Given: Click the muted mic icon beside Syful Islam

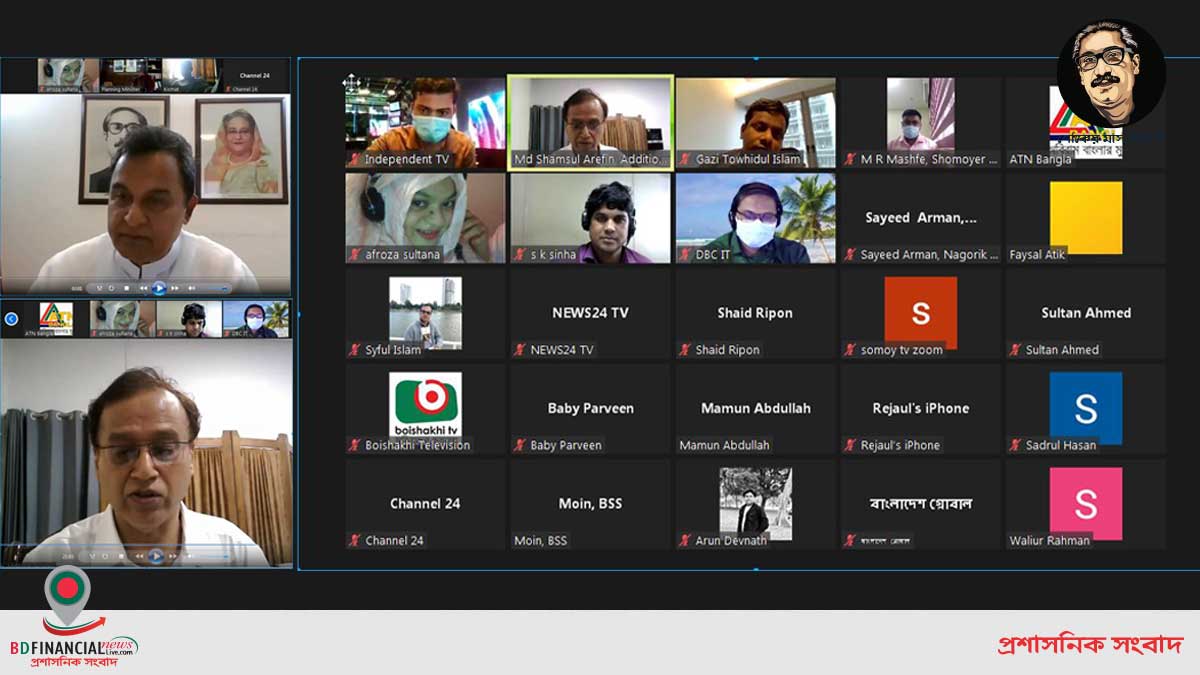Looking at the screenshot, I should tap(354, 350).
